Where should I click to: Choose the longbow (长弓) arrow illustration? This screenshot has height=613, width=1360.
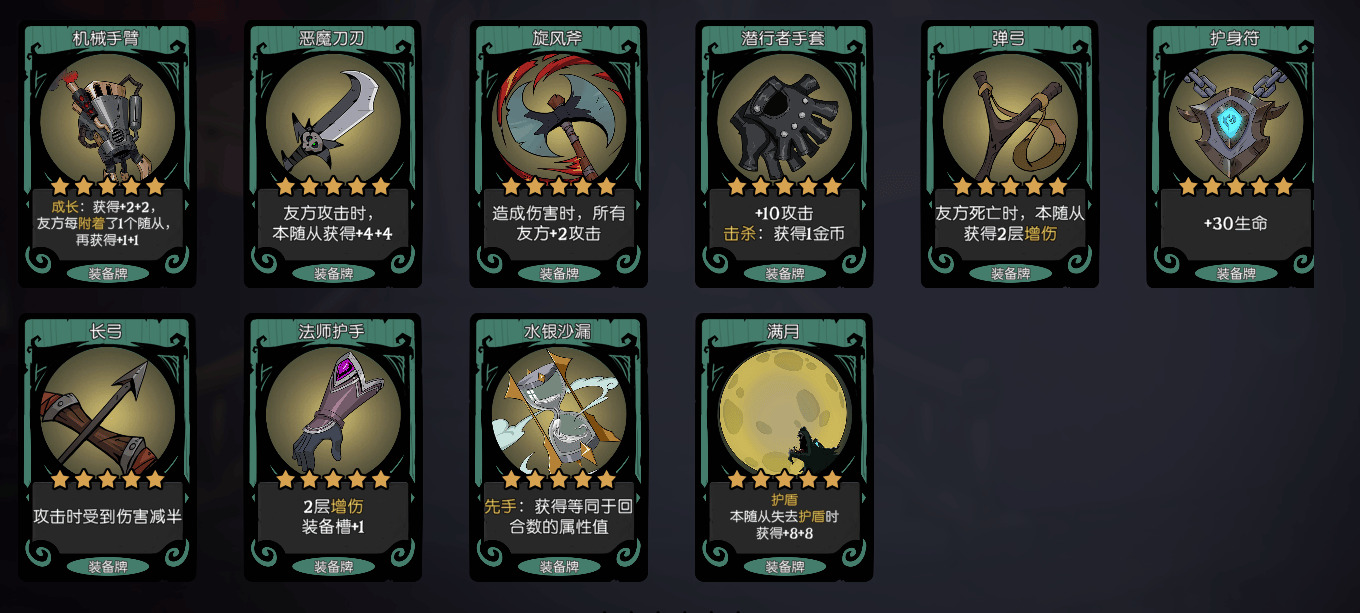[107, 412]
